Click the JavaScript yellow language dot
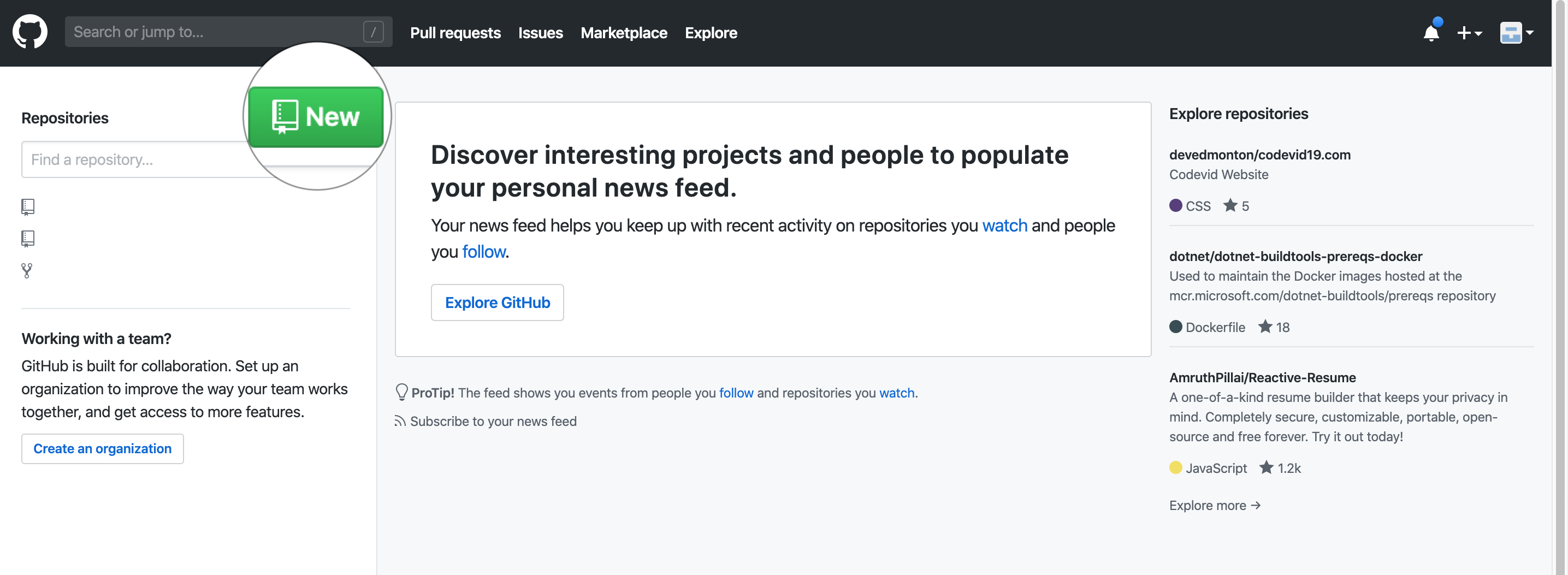This screenshot has height=575, width=1568. (1175, 467)
